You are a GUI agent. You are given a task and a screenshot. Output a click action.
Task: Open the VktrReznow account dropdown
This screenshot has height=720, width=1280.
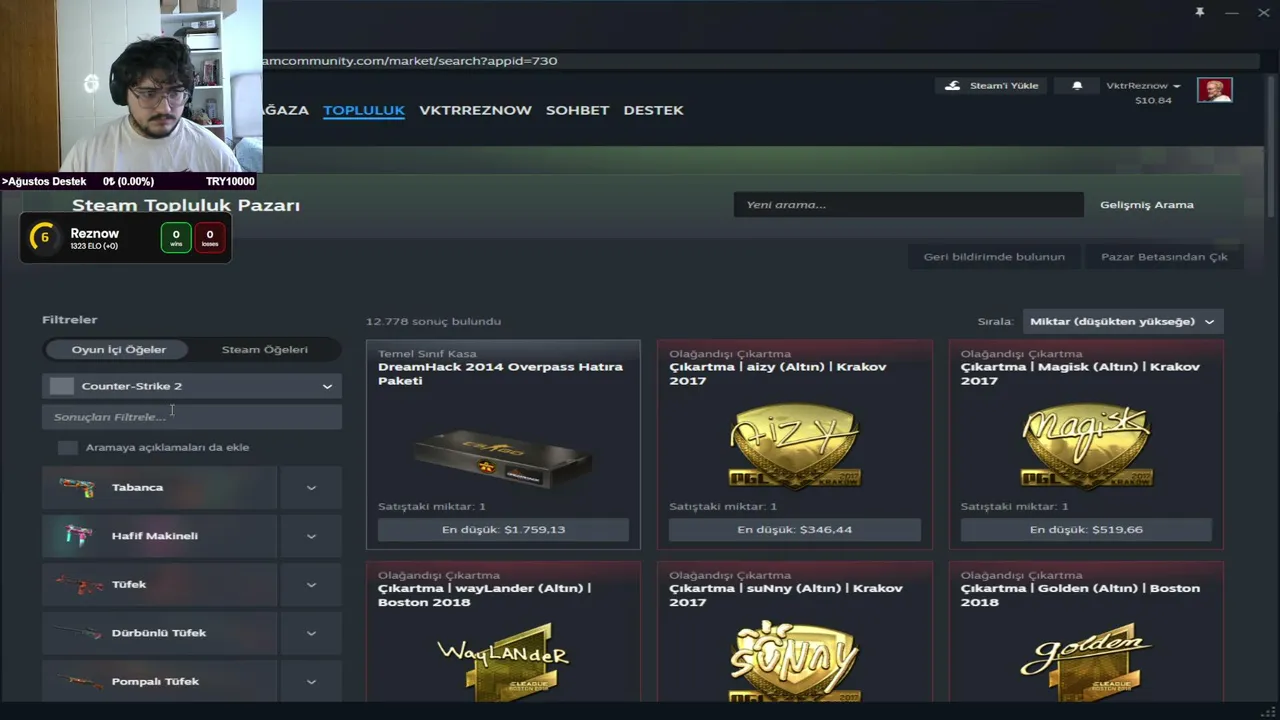(1143, 86)
